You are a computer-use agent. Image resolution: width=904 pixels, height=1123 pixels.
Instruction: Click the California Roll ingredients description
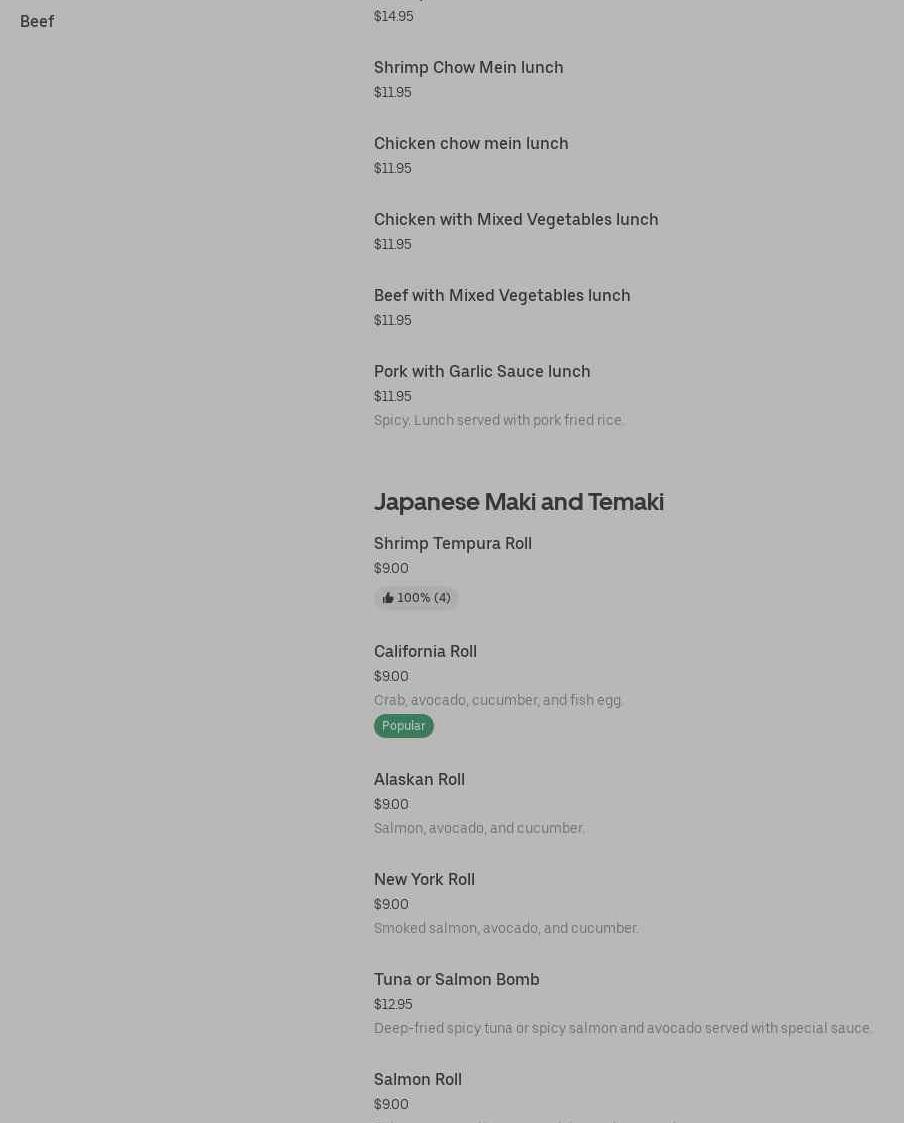[498, 700]
